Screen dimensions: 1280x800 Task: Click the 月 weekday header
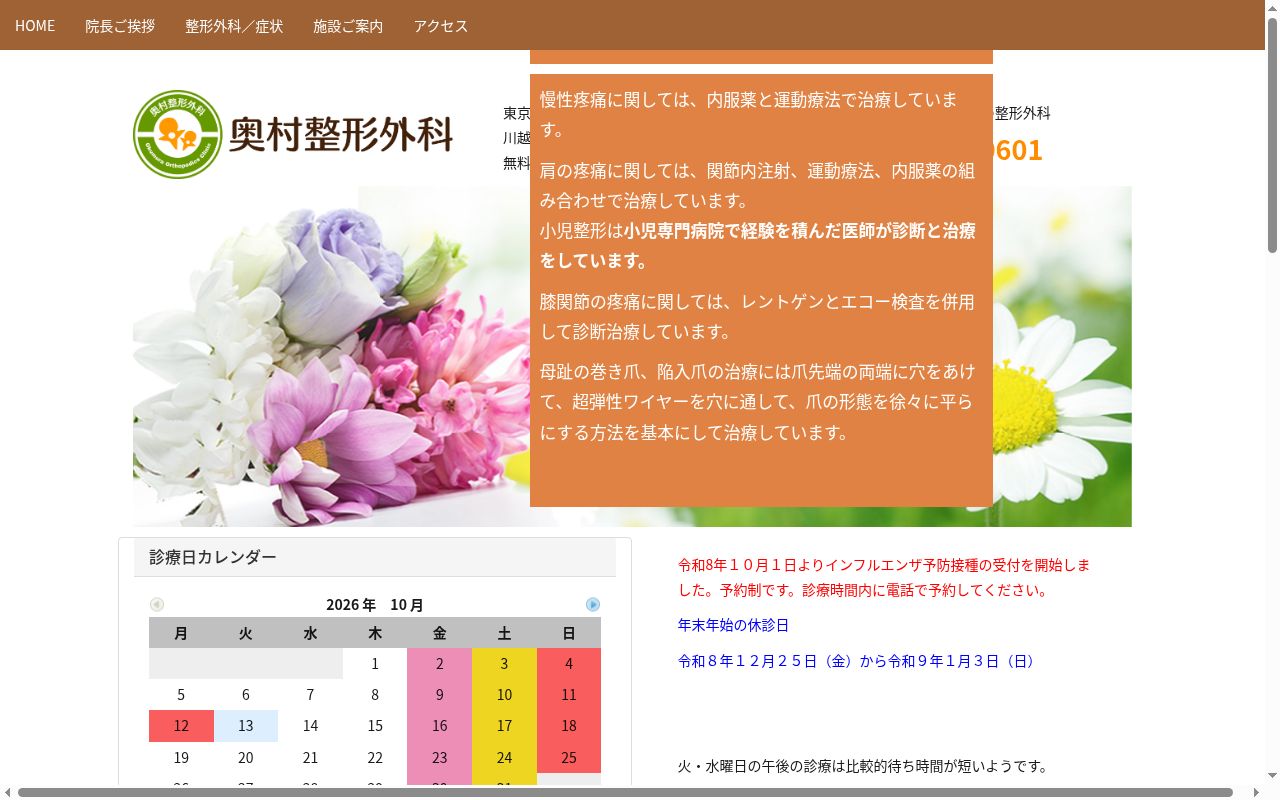181,633
